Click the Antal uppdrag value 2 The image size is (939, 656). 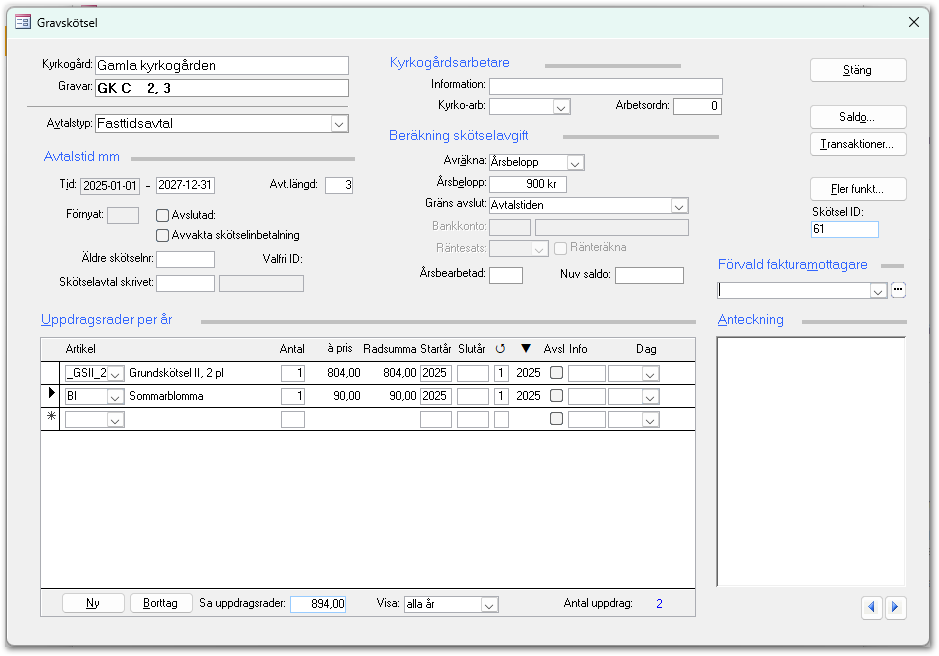click(659, 604)
